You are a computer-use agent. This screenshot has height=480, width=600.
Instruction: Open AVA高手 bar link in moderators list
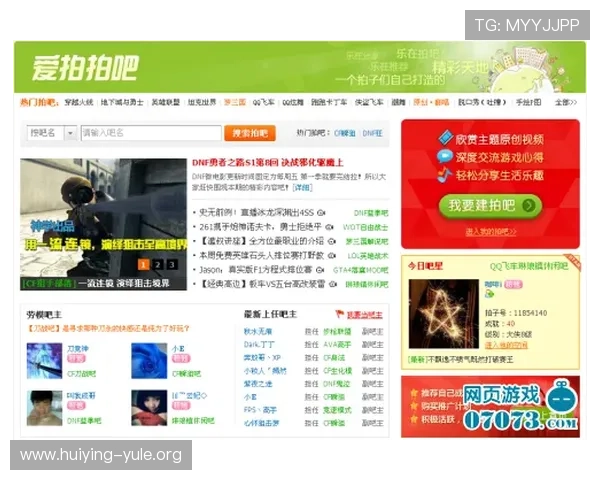[337, 344]
